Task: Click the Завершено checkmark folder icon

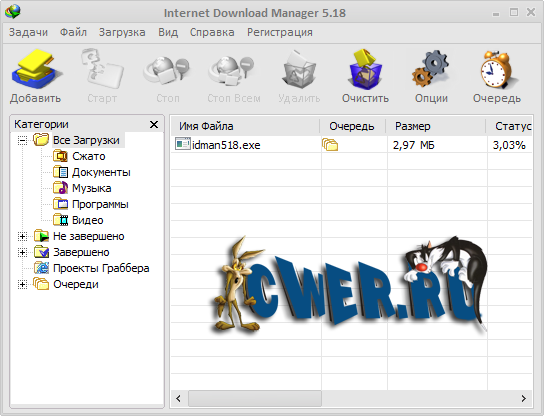Action: click(41, 252)
